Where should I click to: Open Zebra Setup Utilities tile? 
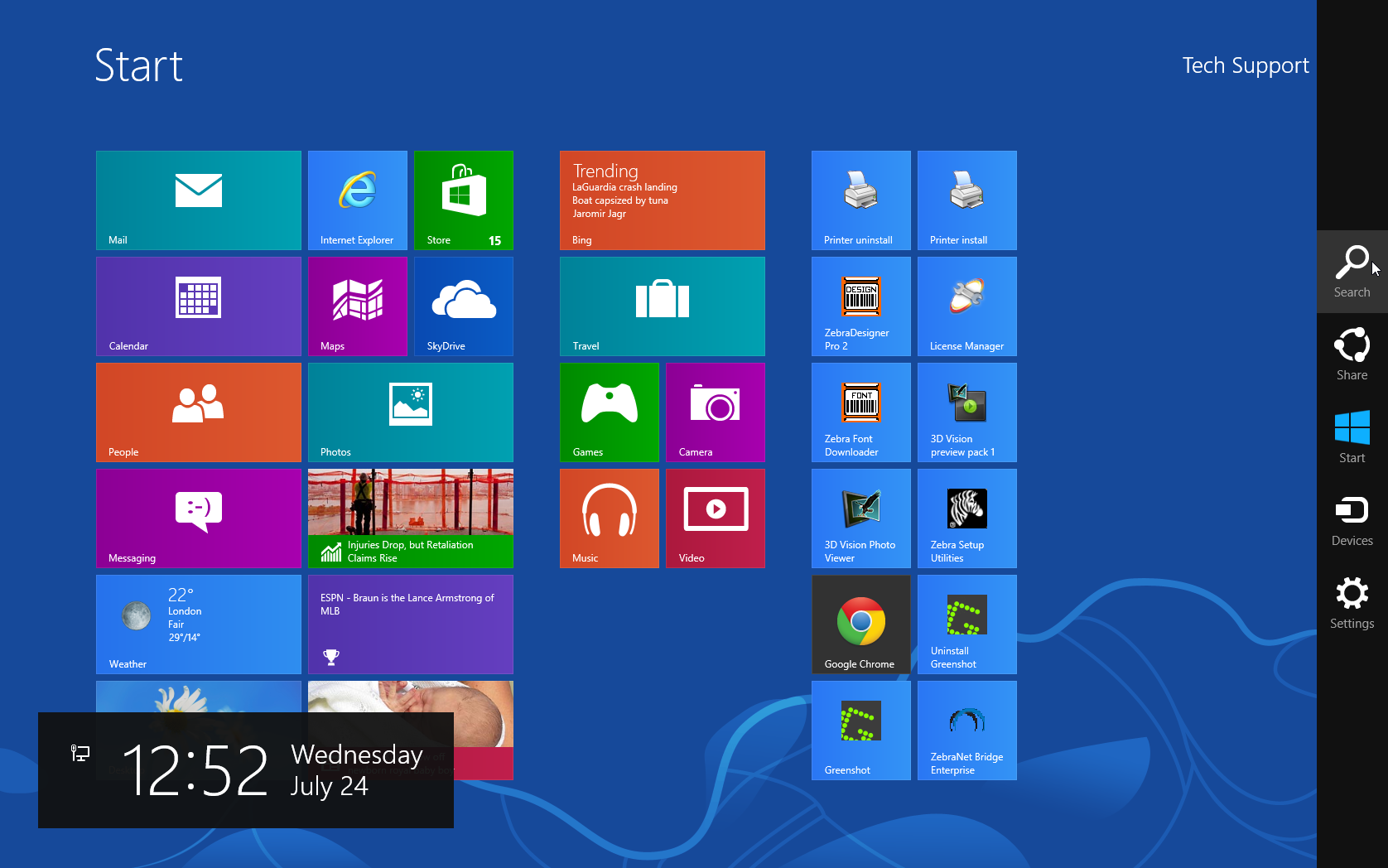[967, 518]
